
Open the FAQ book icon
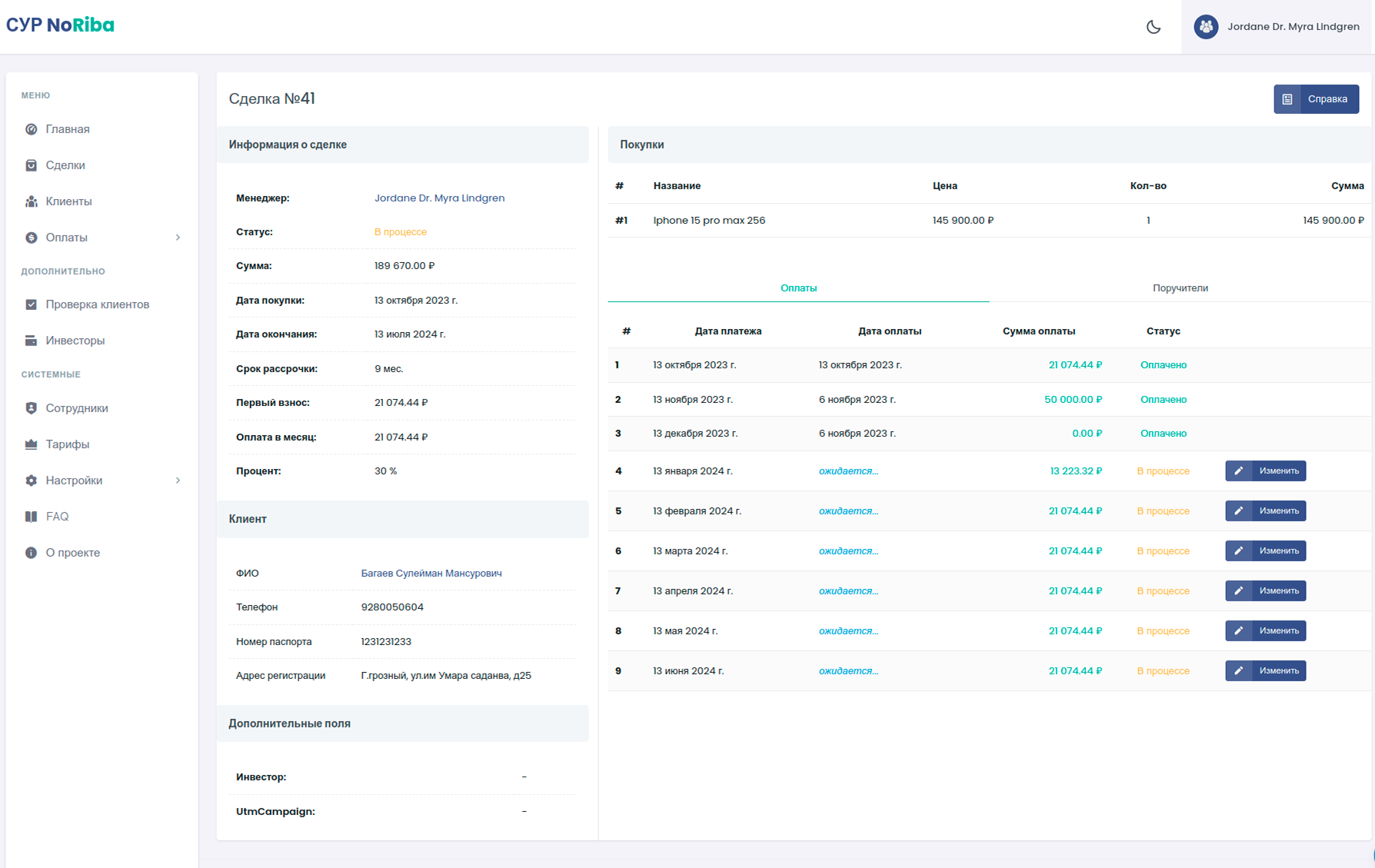(32, 517)
